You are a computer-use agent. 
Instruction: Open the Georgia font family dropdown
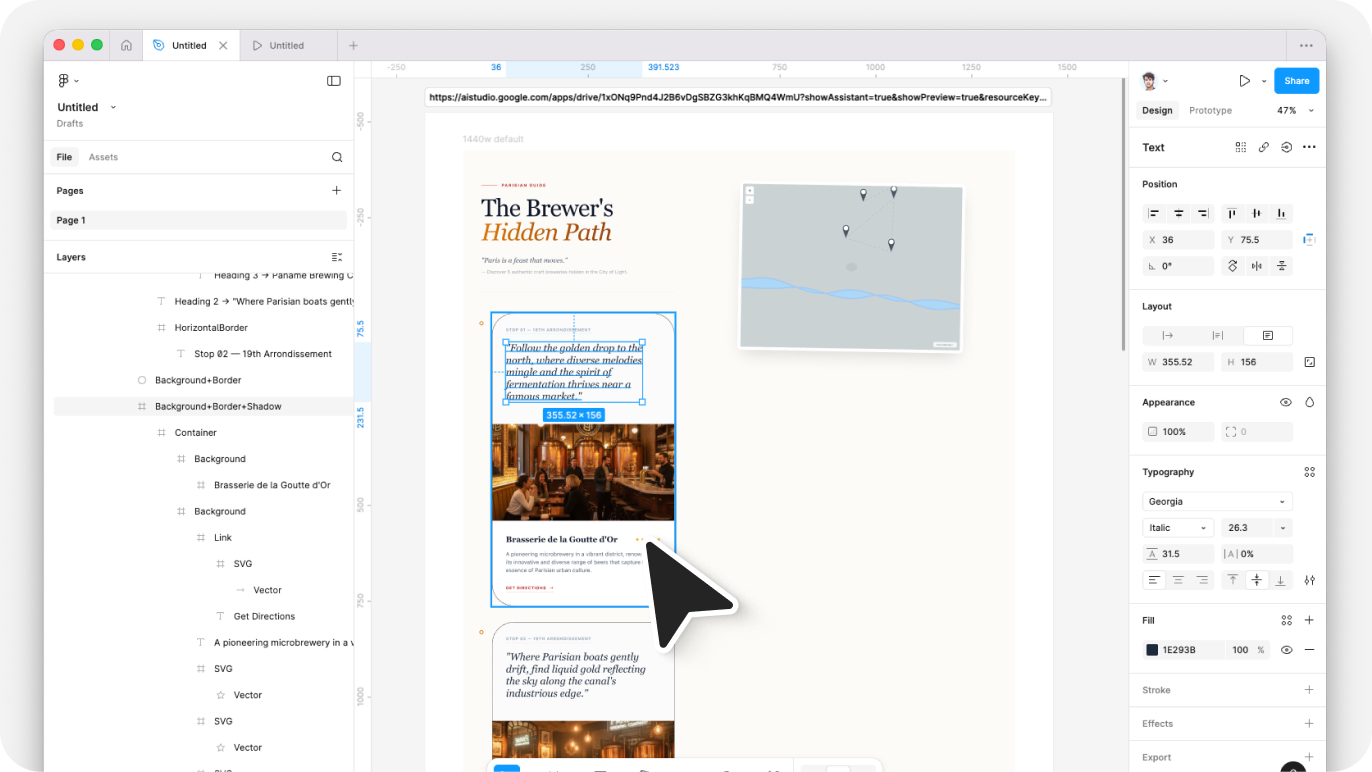coord(1217,501)
